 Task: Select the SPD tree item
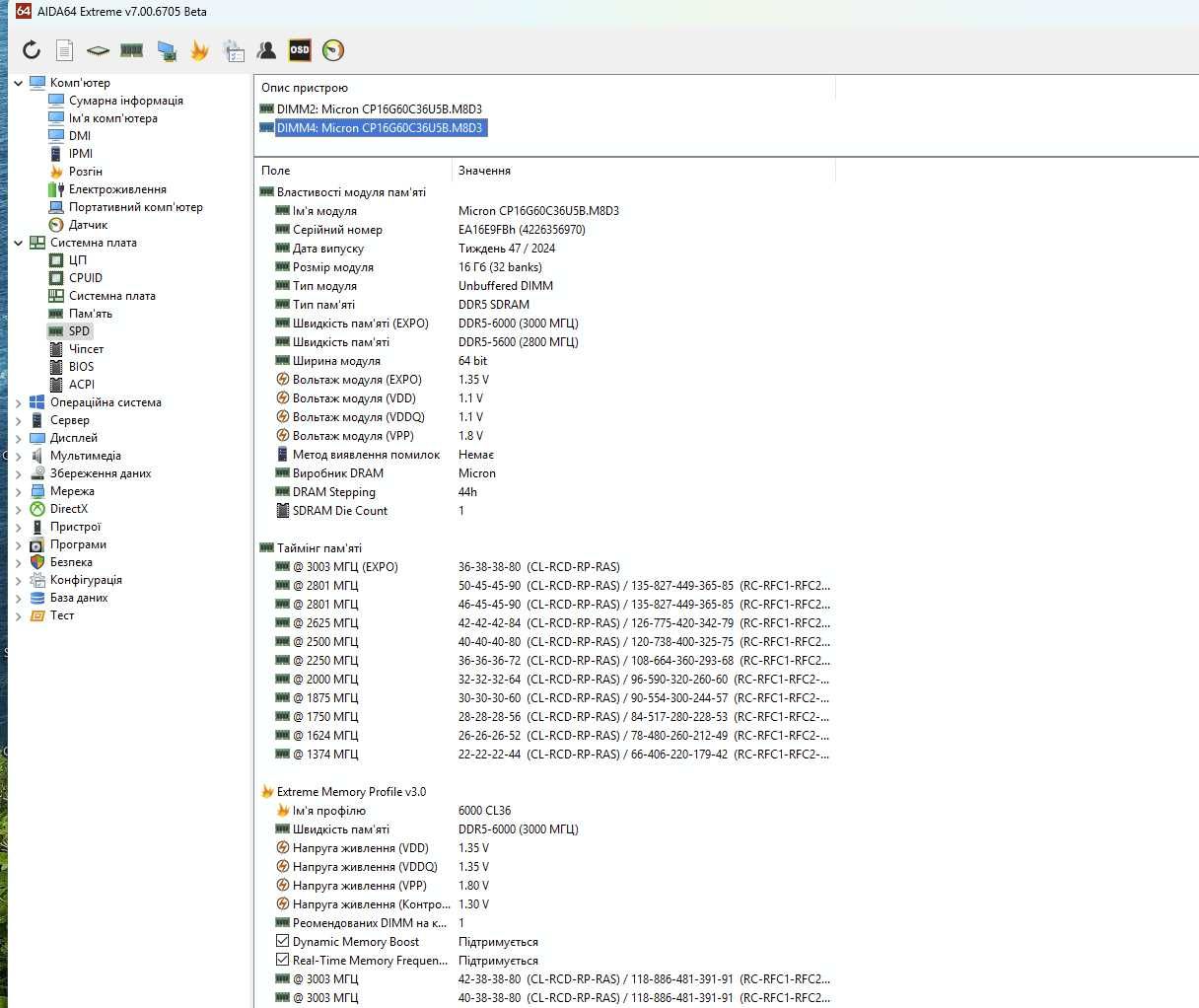coord(79,331)
